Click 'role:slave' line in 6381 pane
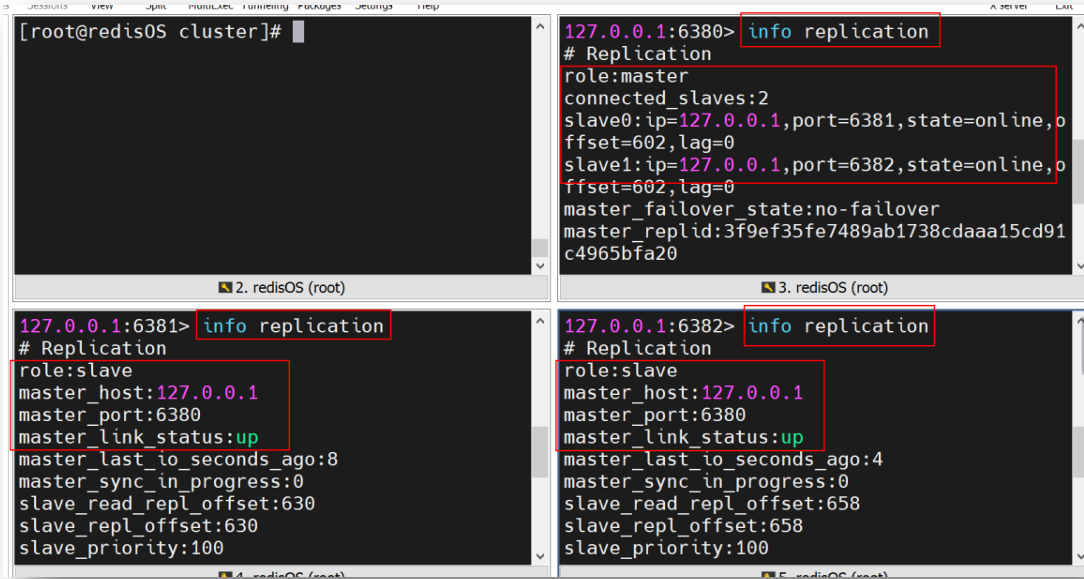1084x579 pixels. 75,370
